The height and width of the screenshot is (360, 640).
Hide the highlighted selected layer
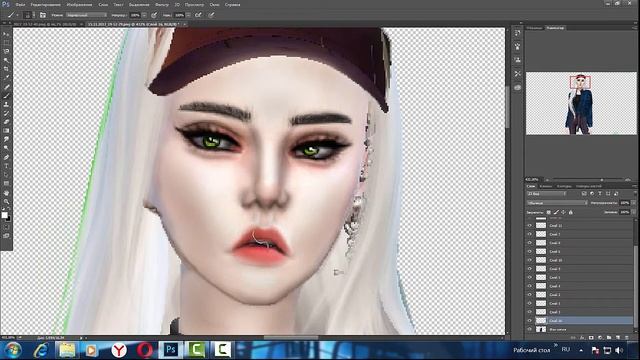[530, 320]
